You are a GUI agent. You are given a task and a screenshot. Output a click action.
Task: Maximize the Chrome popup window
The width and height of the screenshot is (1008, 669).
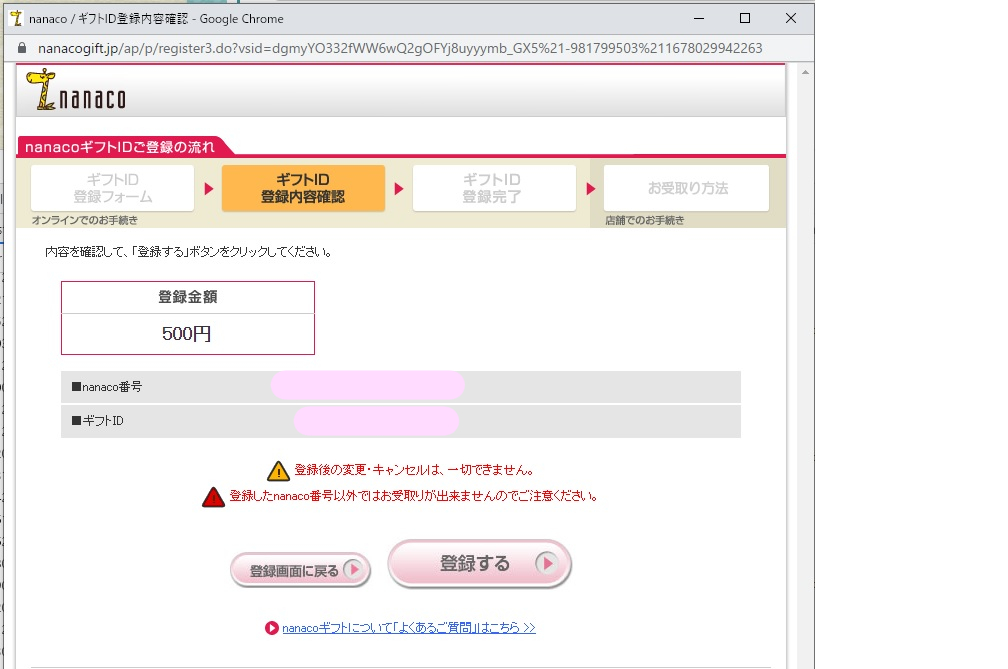745,18
